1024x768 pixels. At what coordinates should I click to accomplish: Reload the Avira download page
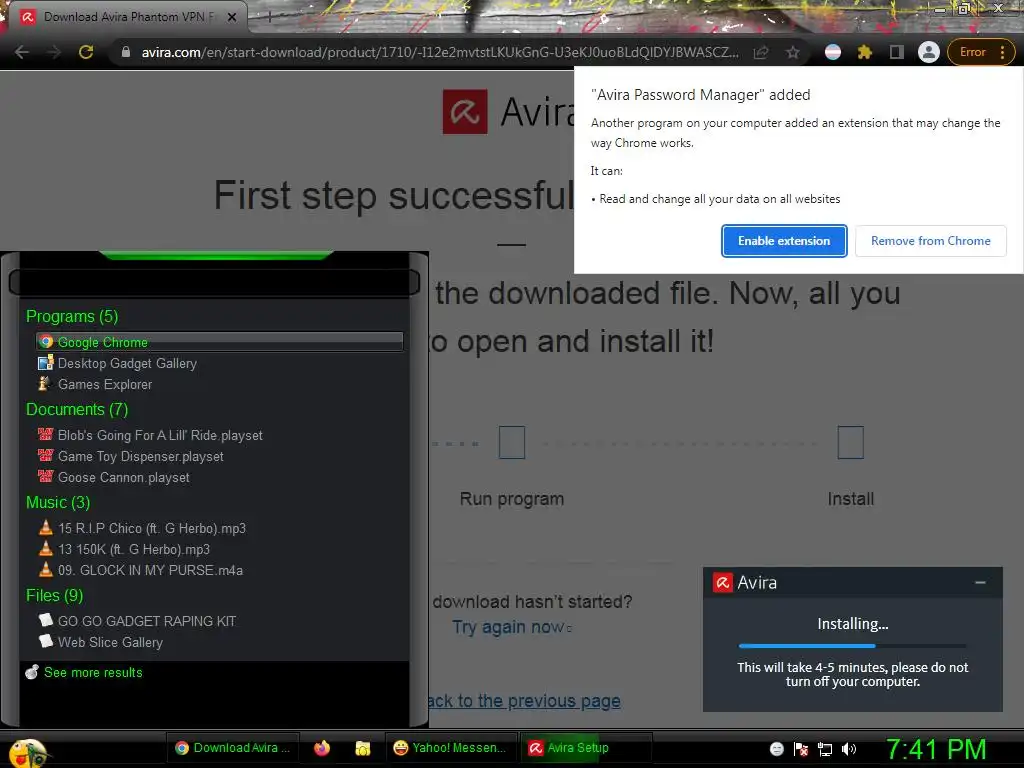click(86, 52)
